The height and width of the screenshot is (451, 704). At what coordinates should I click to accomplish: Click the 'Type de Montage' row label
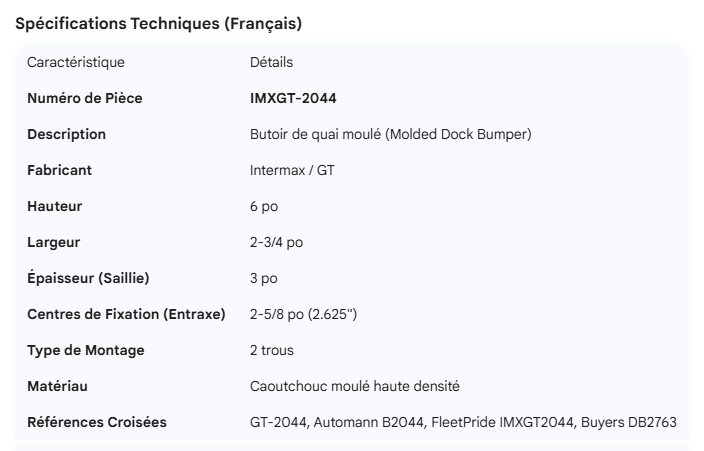tap(85, 350)
